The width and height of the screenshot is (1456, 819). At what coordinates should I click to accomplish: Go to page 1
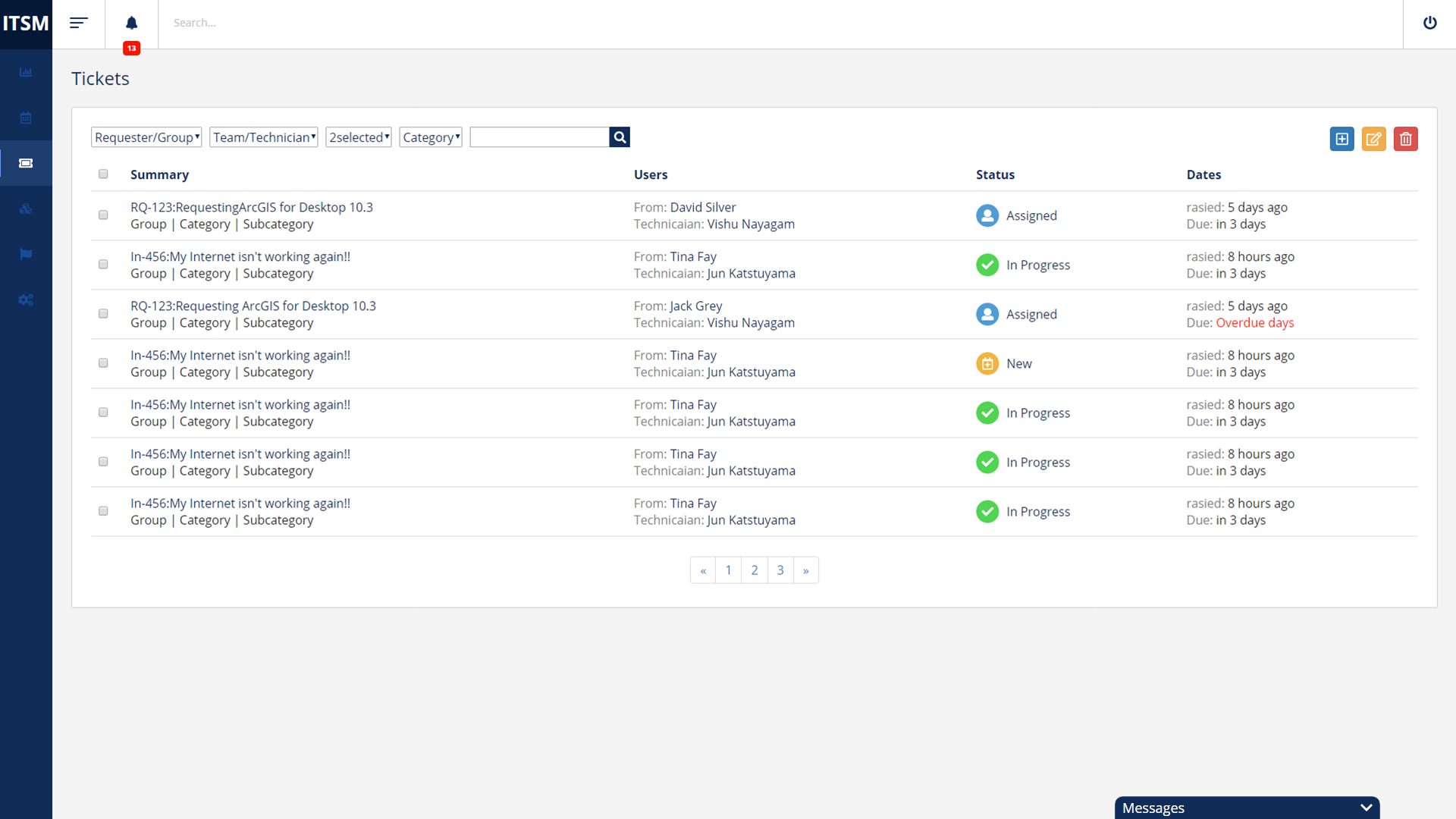[x=728, y=570]
